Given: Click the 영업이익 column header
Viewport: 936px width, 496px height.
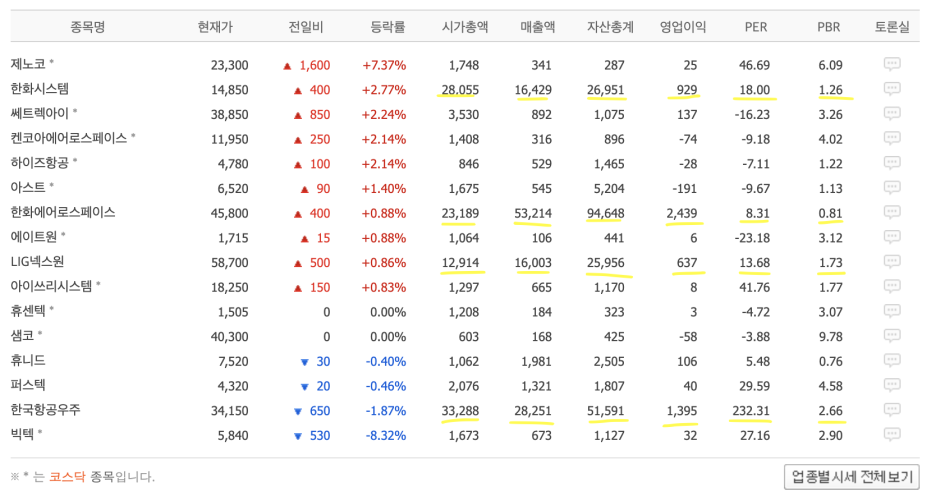Looking at the screenshot, I should [x=683, y=27].
